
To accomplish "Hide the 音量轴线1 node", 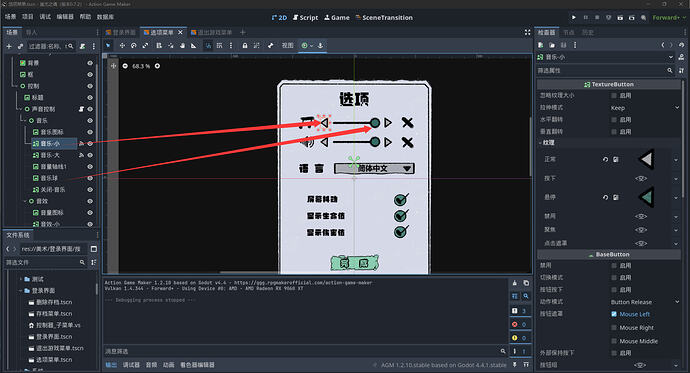I will [90, 166].
